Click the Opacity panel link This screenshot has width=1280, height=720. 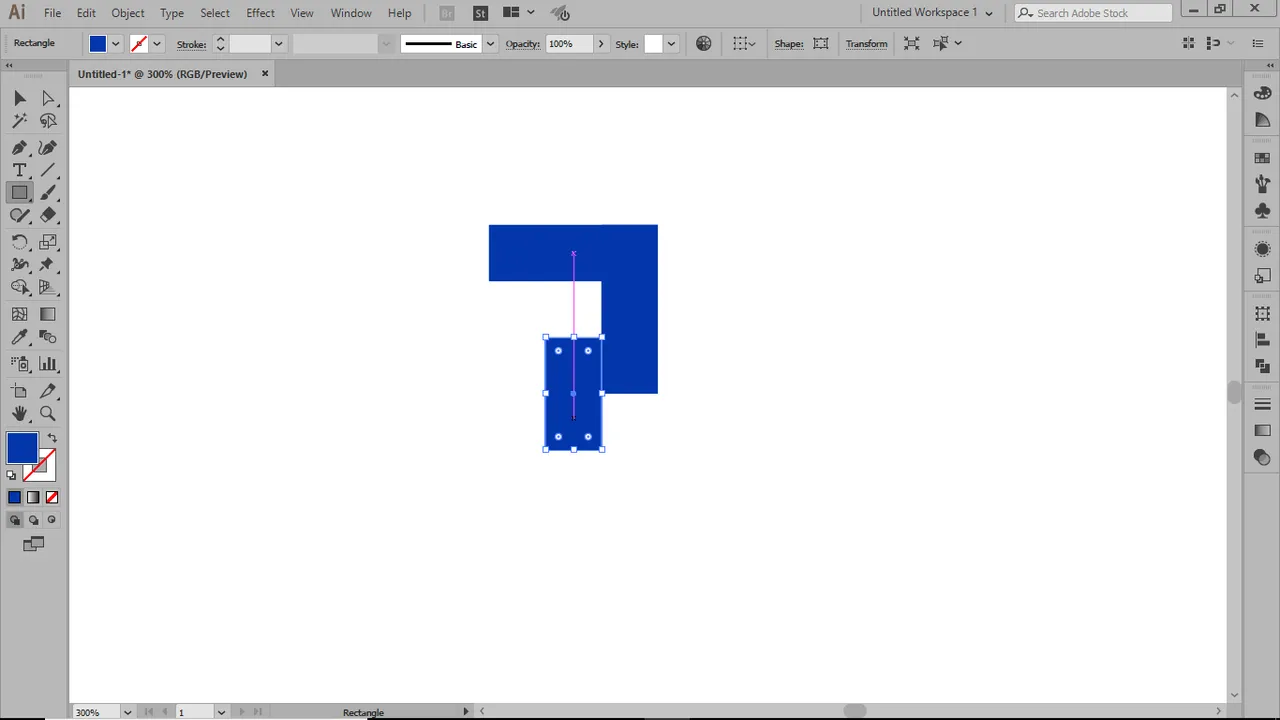click(523, 44)
